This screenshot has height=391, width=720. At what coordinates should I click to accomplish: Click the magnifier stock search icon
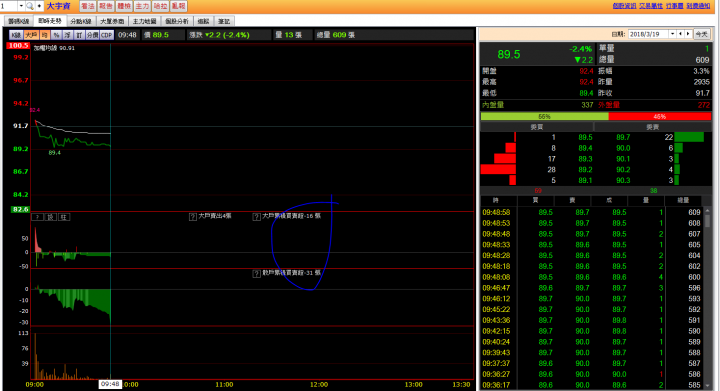30,6
